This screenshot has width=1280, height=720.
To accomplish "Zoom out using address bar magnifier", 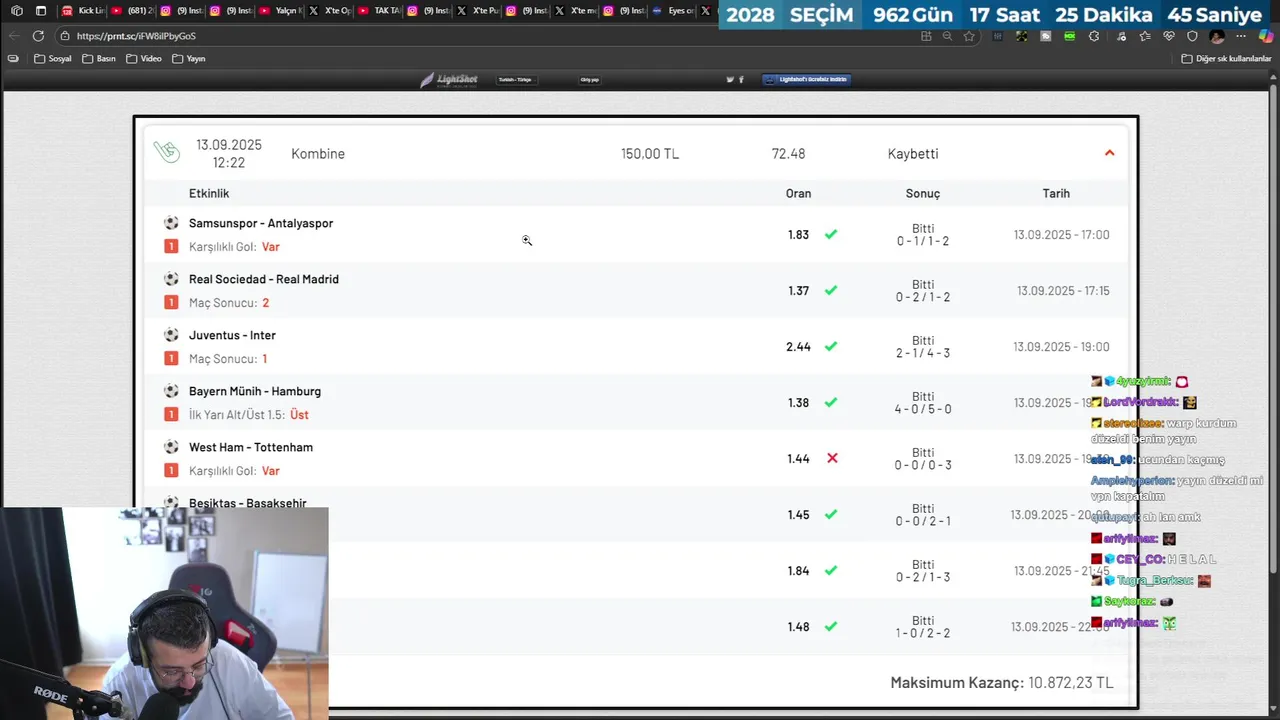I will tap(947, 36).
